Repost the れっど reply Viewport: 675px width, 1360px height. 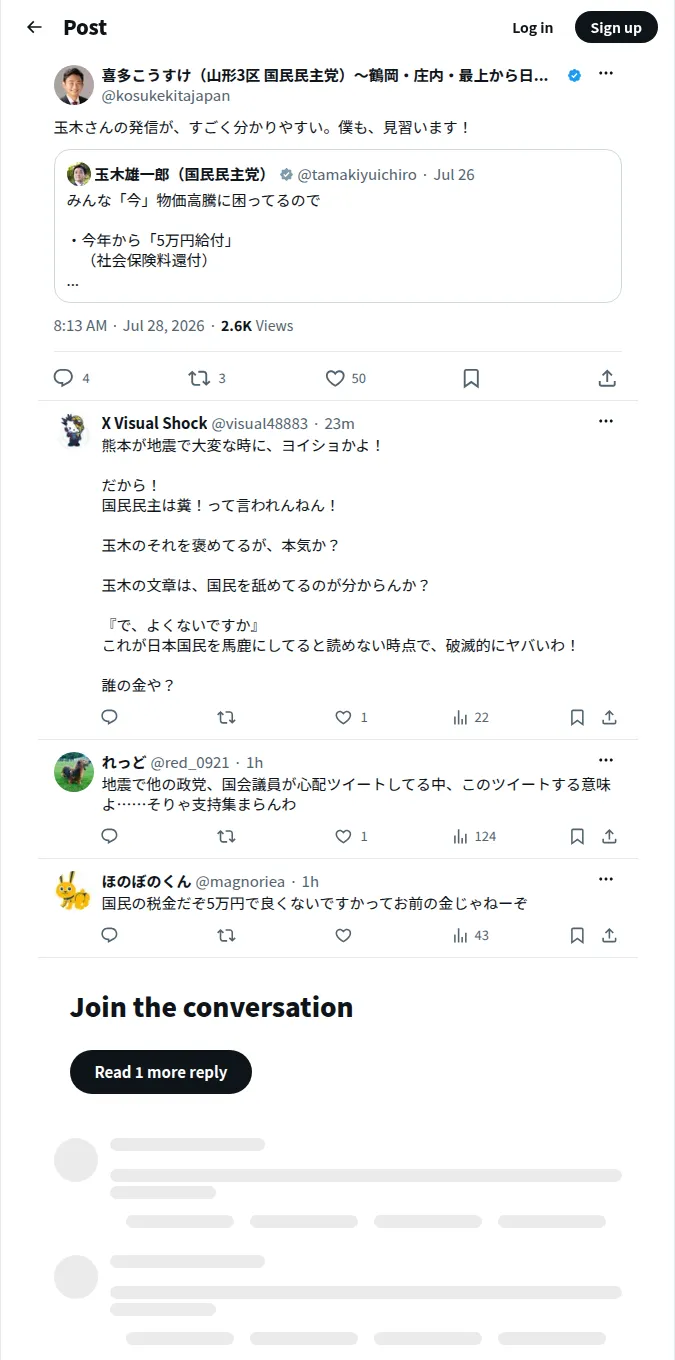click(x=227, y=836)
